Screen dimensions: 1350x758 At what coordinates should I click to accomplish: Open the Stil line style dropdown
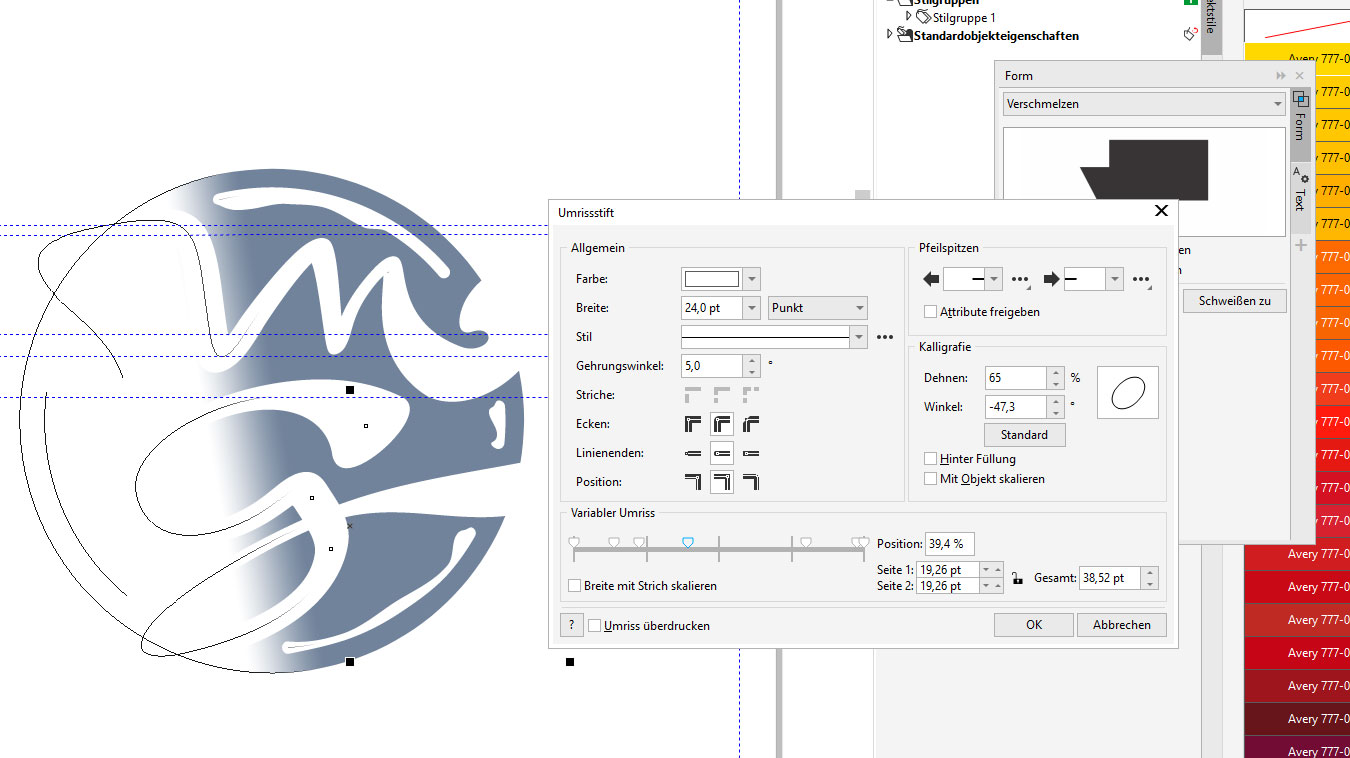[x=858, y=337]
